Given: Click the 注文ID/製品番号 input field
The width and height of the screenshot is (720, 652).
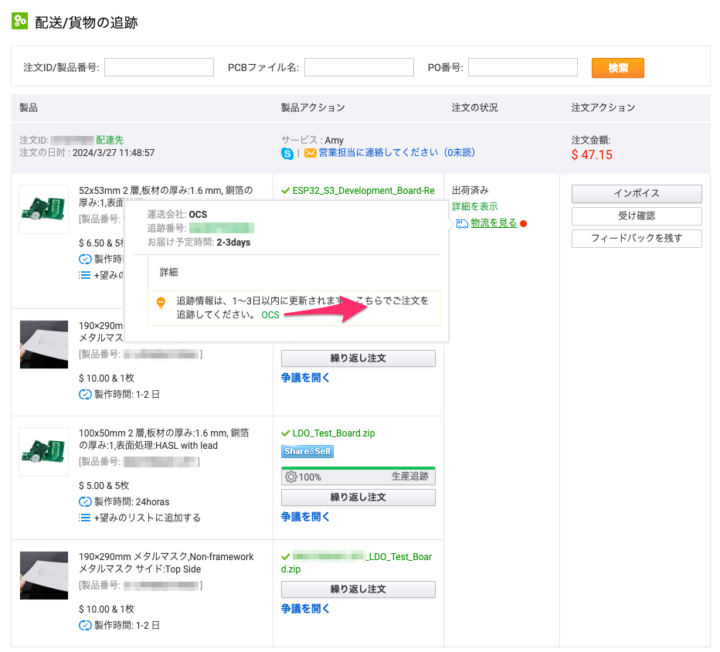Looking at the screenshot, I should click(x=159, y=67).
